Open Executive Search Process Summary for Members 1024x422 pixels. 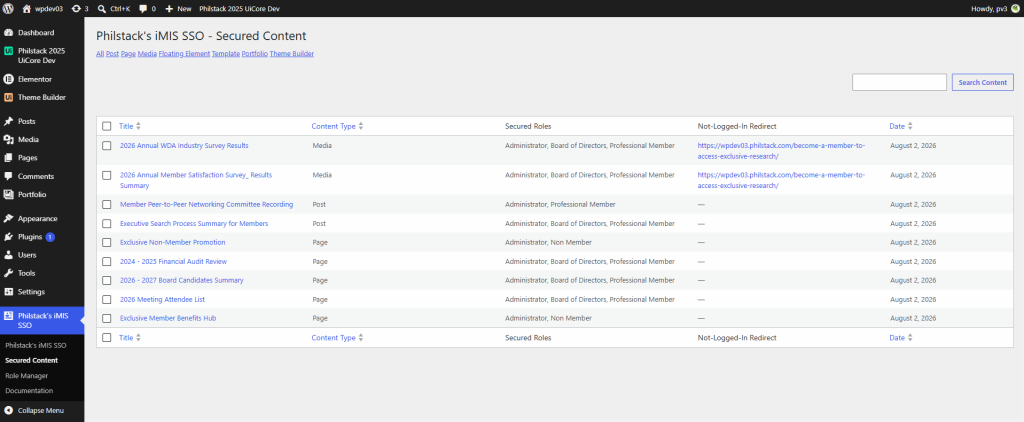coord(194,223)
